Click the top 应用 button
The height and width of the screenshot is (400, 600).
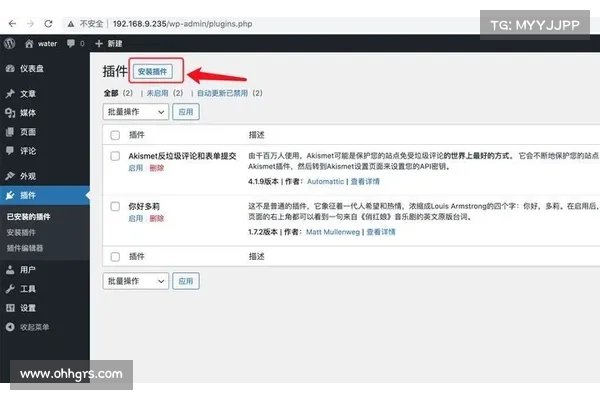coord(186,112)
